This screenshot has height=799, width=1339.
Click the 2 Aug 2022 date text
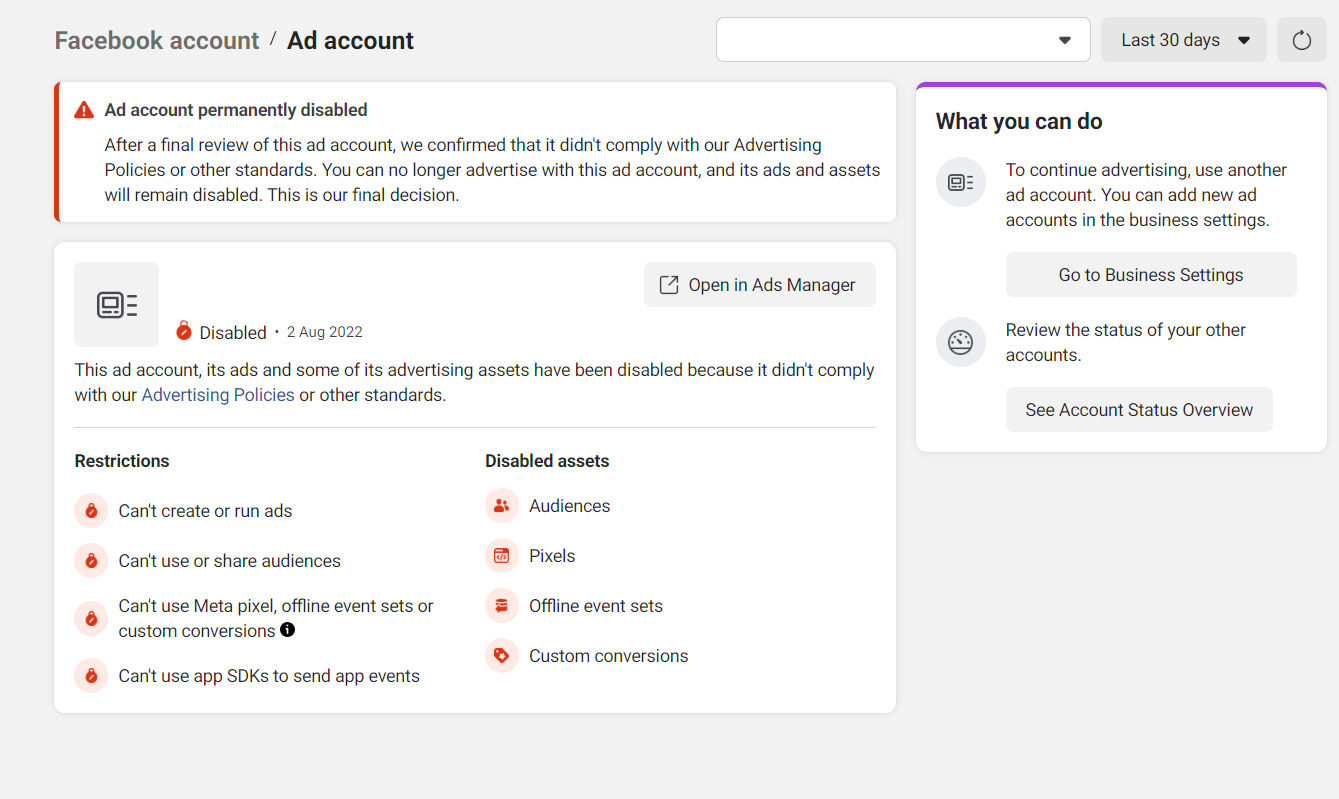[325, 332]
